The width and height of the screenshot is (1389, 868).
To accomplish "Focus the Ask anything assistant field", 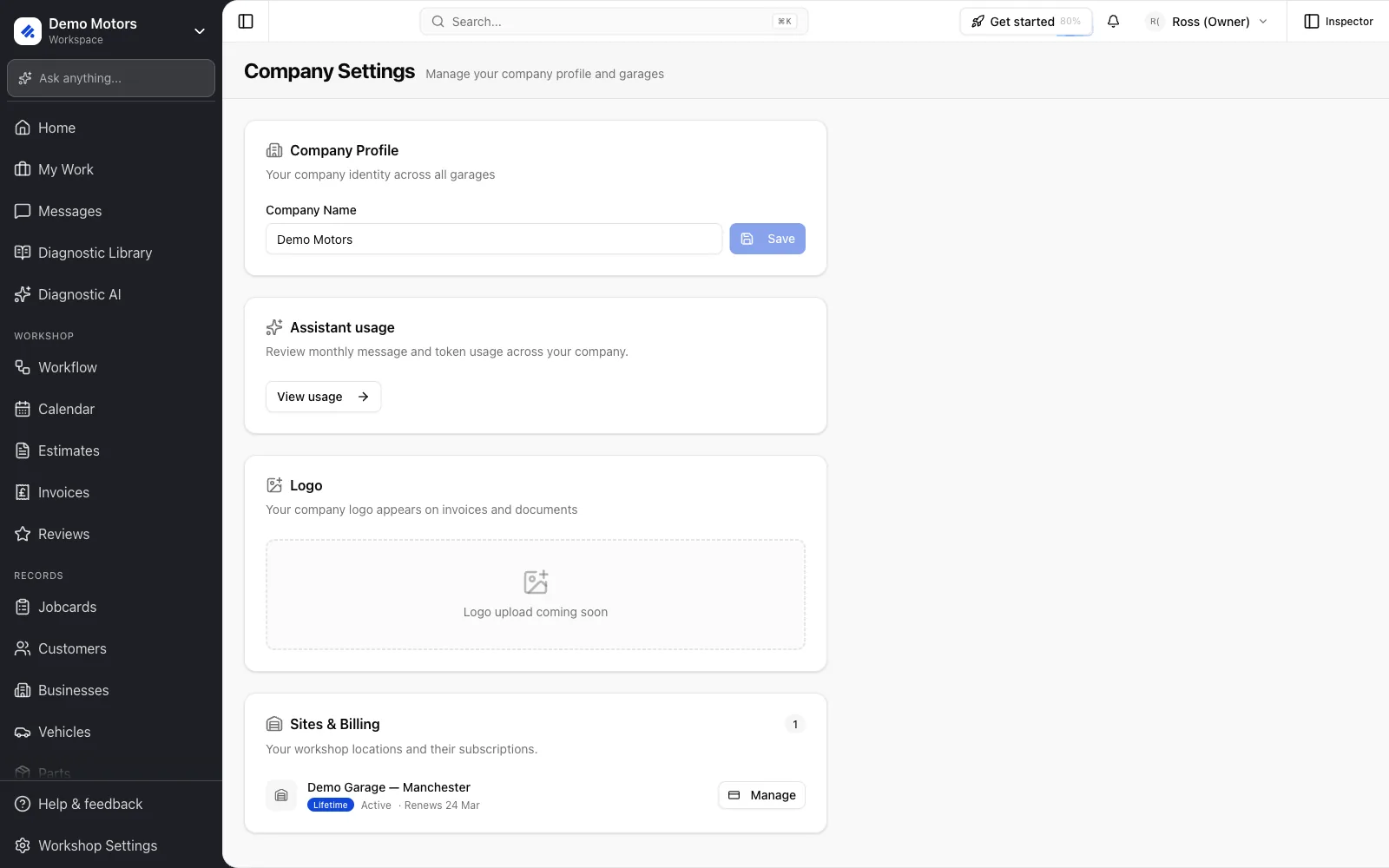I will (x=111, y=78).
